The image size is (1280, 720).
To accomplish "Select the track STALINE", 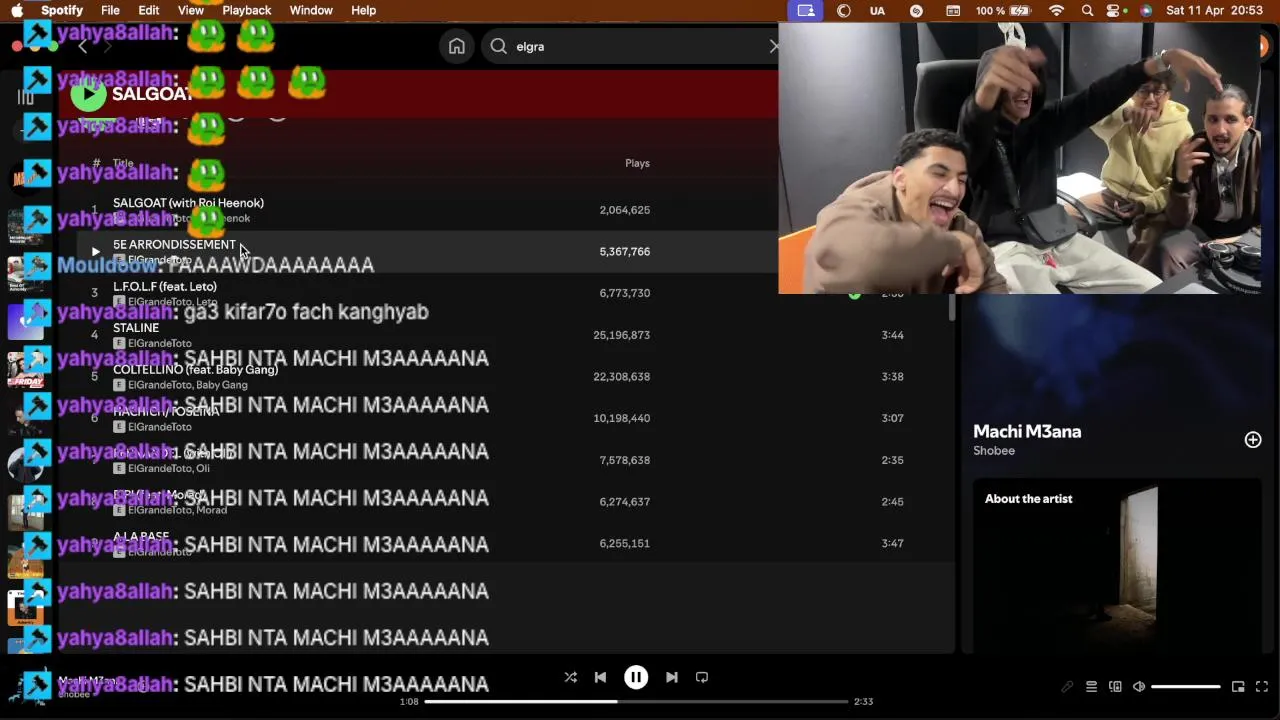I will point(136,328).
